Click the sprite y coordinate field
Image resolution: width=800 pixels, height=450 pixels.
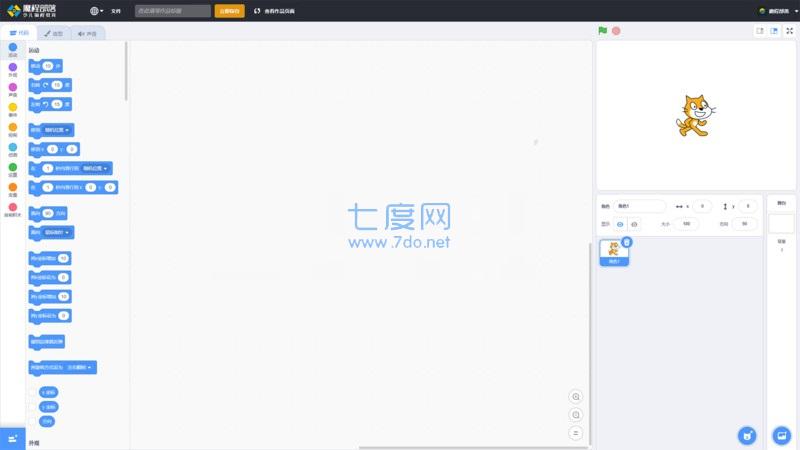click(747, 206)
